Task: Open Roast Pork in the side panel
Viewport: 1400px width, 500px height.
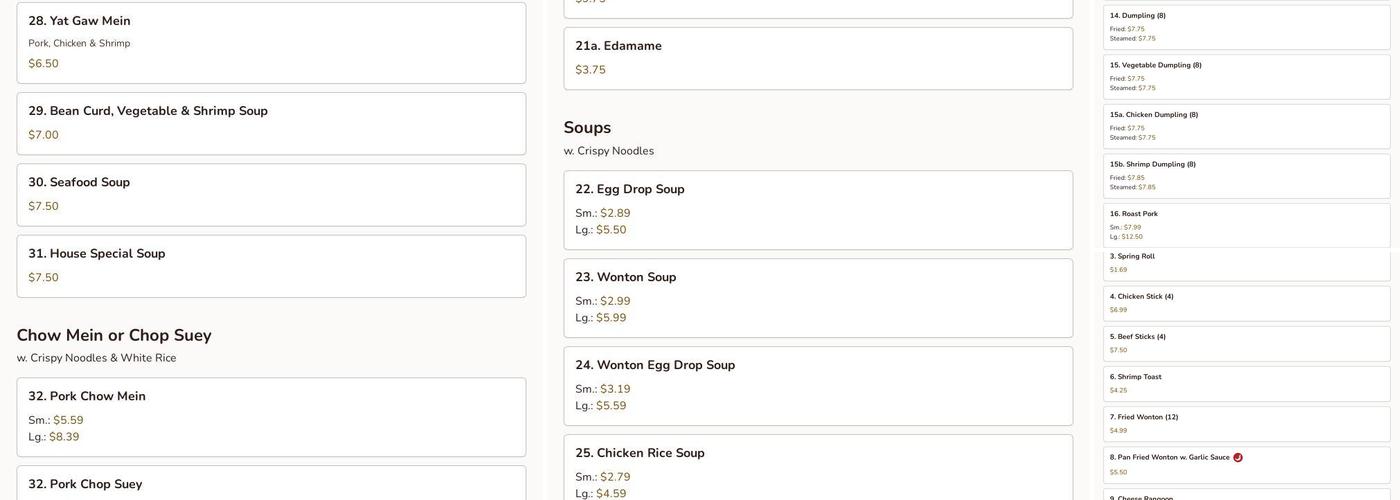Action: coord(1246,225)
